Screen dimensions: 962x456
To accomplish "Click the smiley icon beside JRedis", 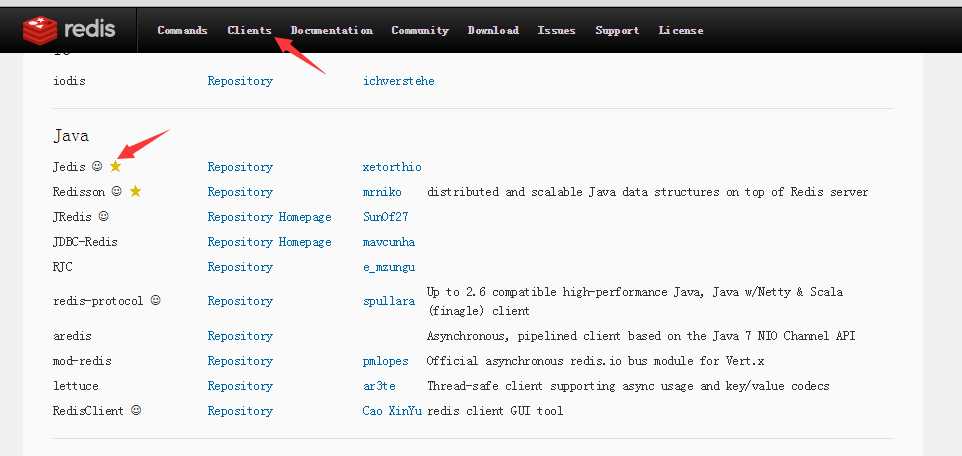I will [103, 217].
